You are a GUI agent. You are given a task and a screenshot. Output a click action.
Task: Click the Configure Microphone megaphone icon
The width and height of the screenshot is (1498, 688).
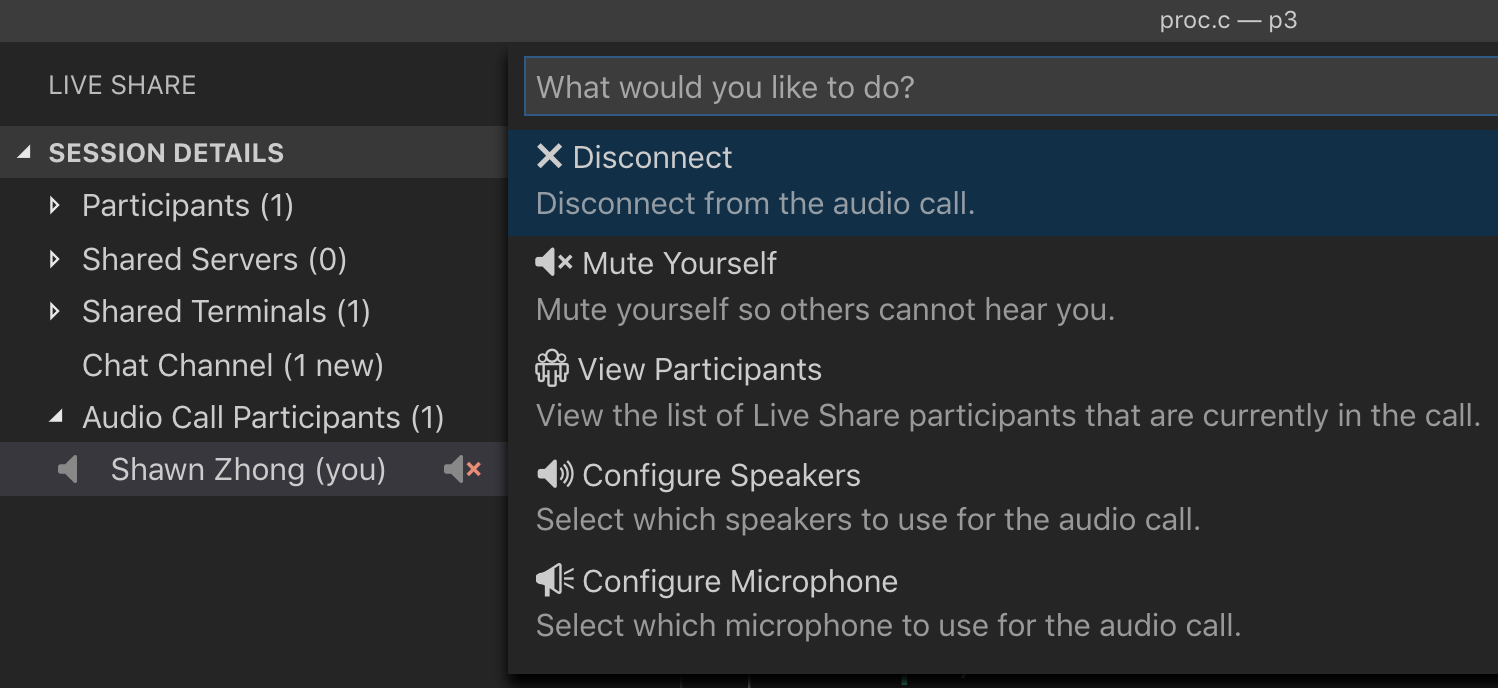(554, 581)
